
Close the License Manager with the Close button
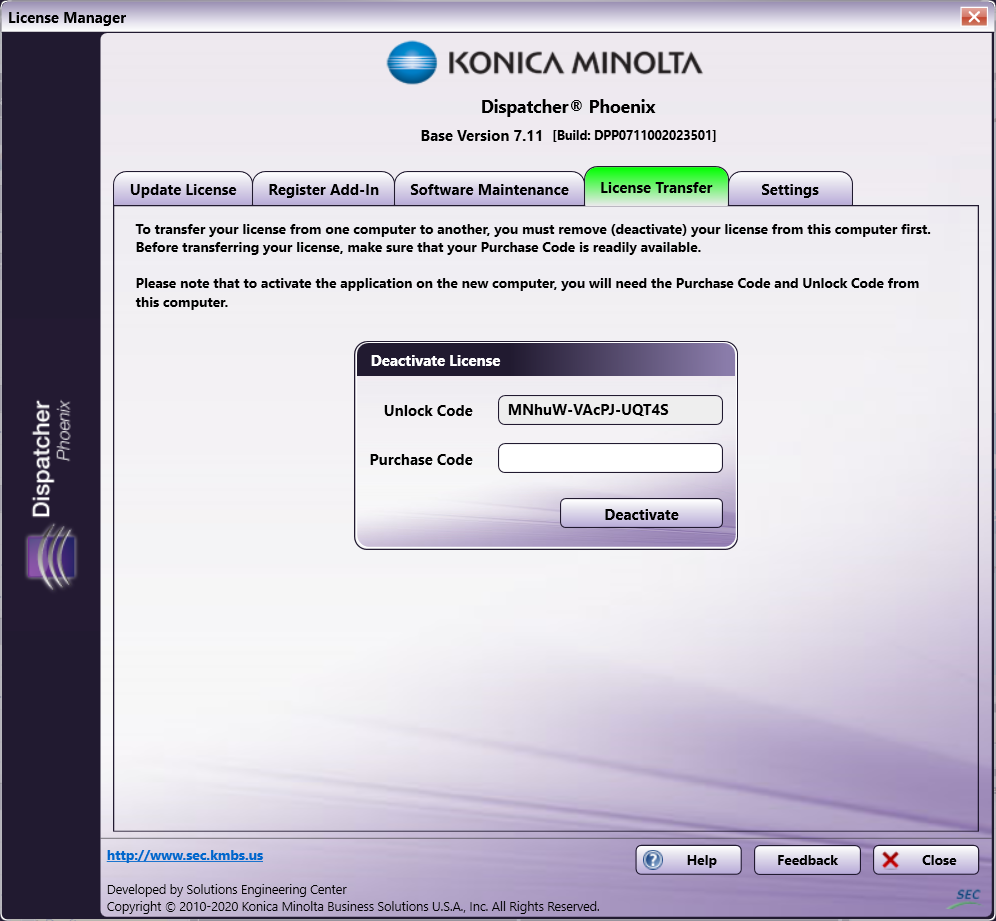pos(925,860)
